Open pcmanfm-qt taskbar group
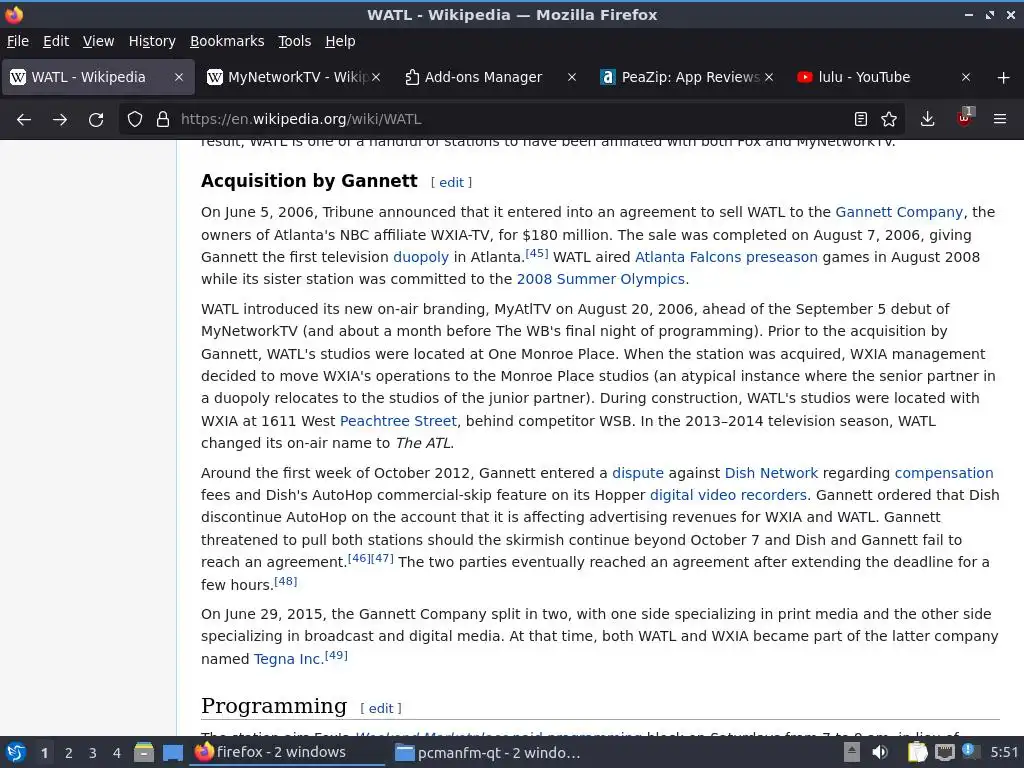 pos(488,752)
